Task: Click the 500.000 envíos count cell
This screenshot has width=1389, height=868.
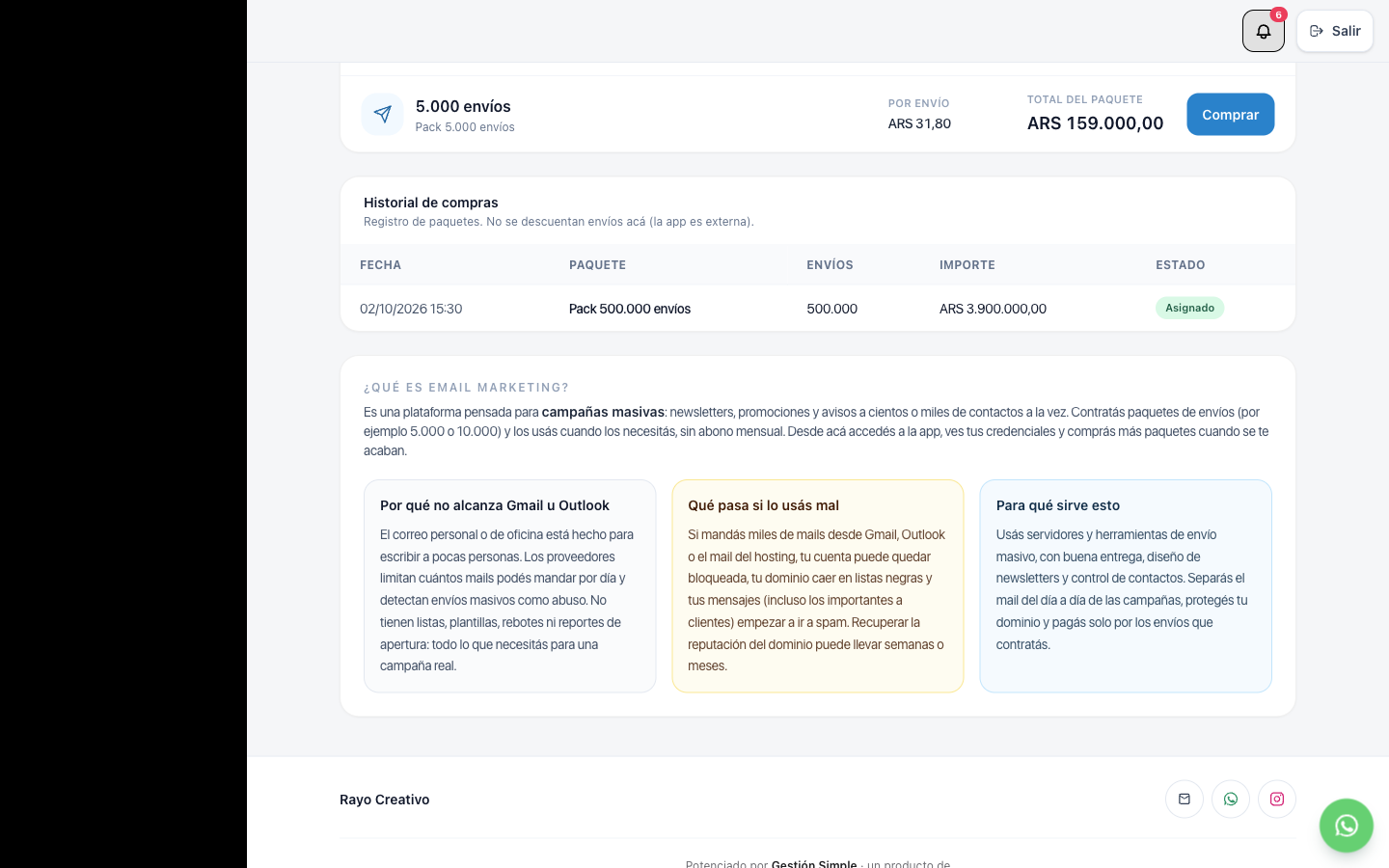Action: pyautogui.click(x=831, y=309)
